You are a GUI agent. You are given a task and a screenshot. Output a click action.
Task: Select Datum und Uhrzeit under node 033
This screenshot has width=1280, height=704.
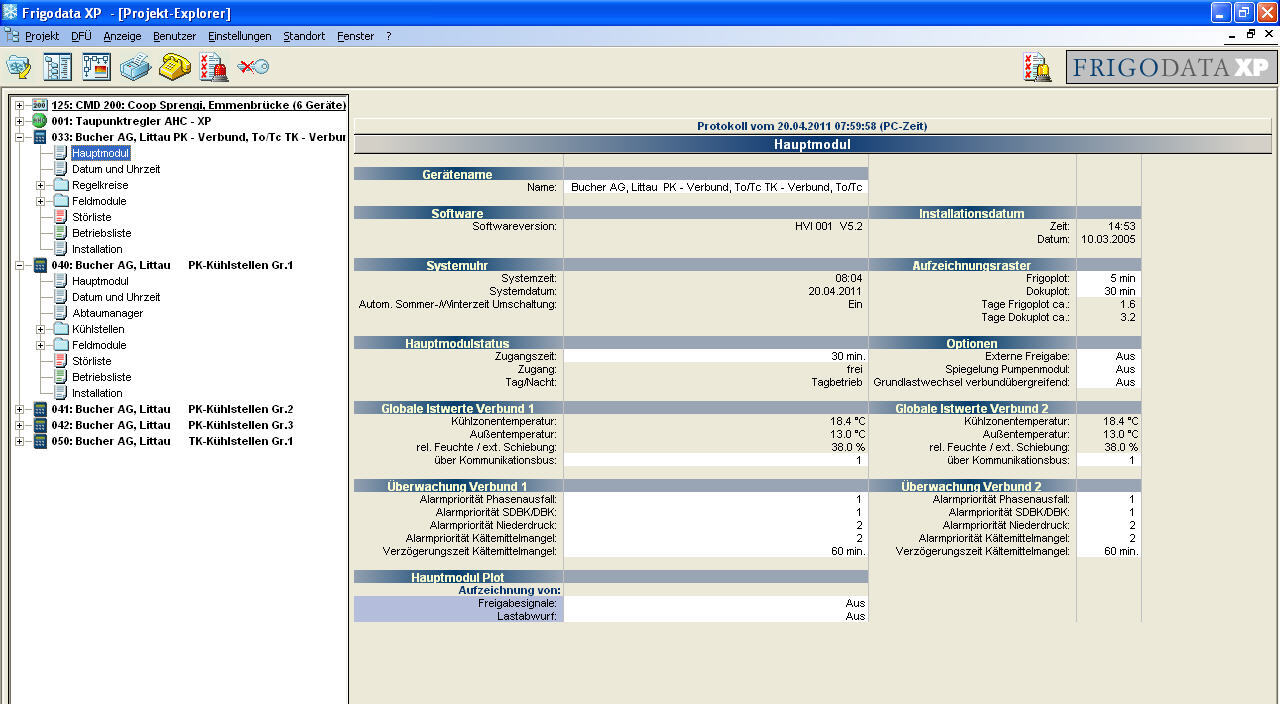[x=116, y=169]
